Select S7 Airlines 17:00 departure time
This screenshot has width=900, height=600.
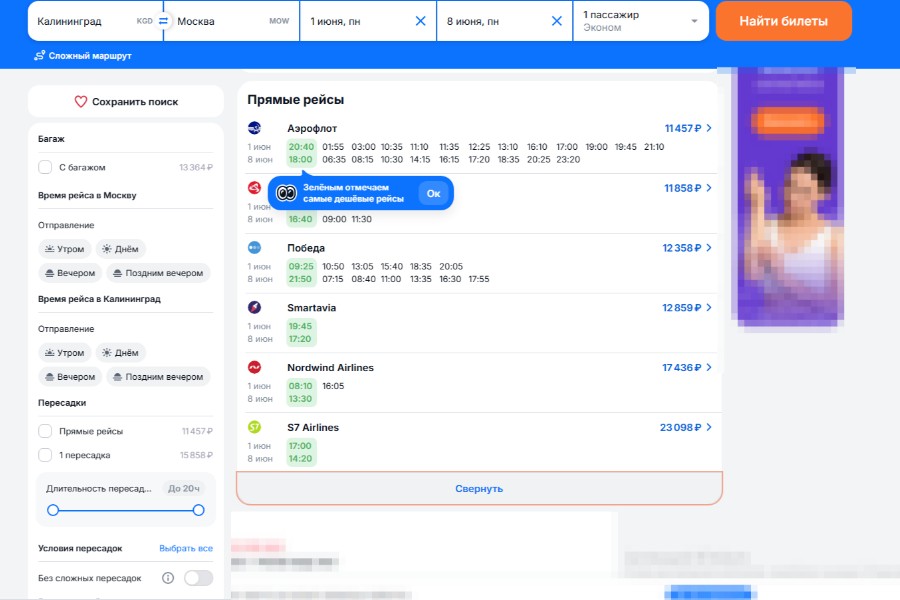[x=301, y=446]
